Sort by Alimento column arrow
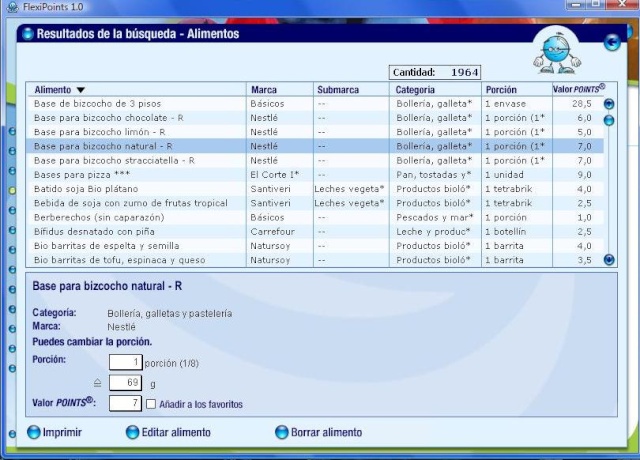Viewport: 640px width, 460px height. (80, 90)
